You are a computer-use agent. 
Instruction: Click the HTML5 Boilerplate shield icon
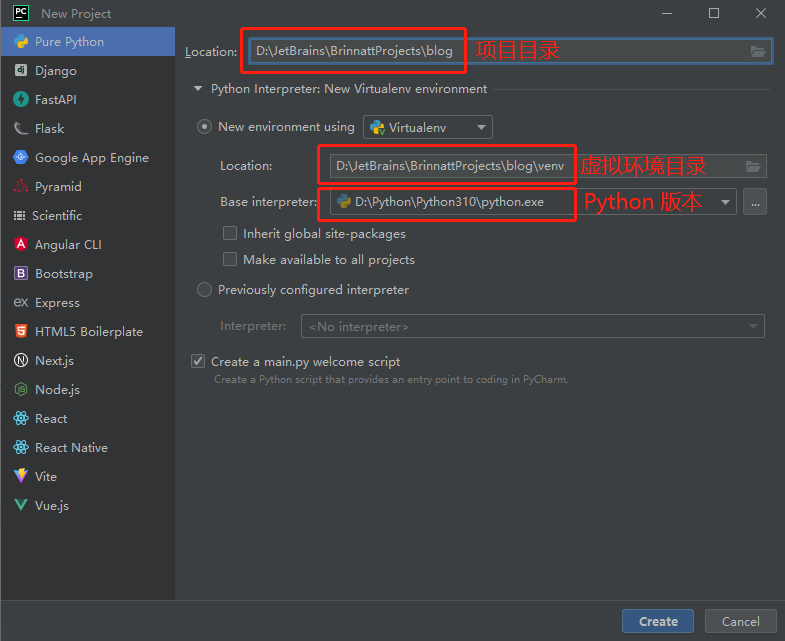click(x=21, y=331)
